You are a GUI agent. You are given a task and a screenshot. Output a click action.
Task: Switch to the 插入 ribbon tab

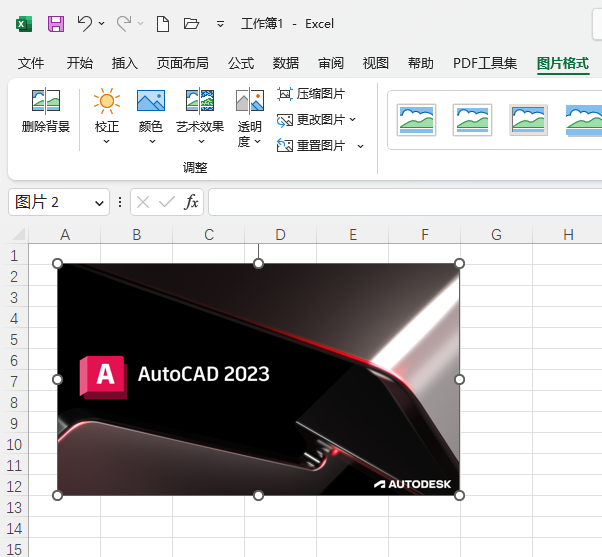pos(124,63)
